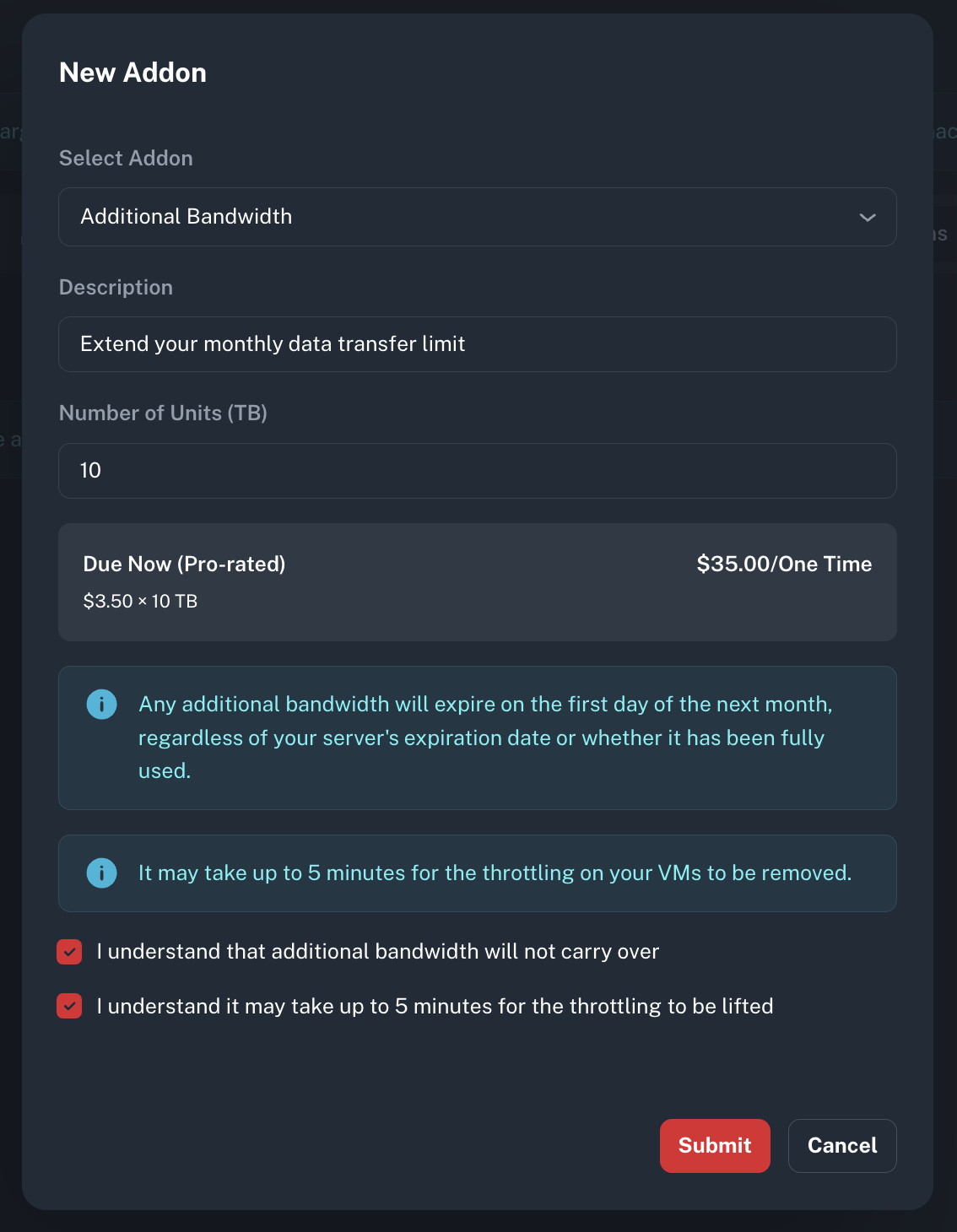
Task: Click the 'additional bandwidth will not carry over' label
Action: 378,952
